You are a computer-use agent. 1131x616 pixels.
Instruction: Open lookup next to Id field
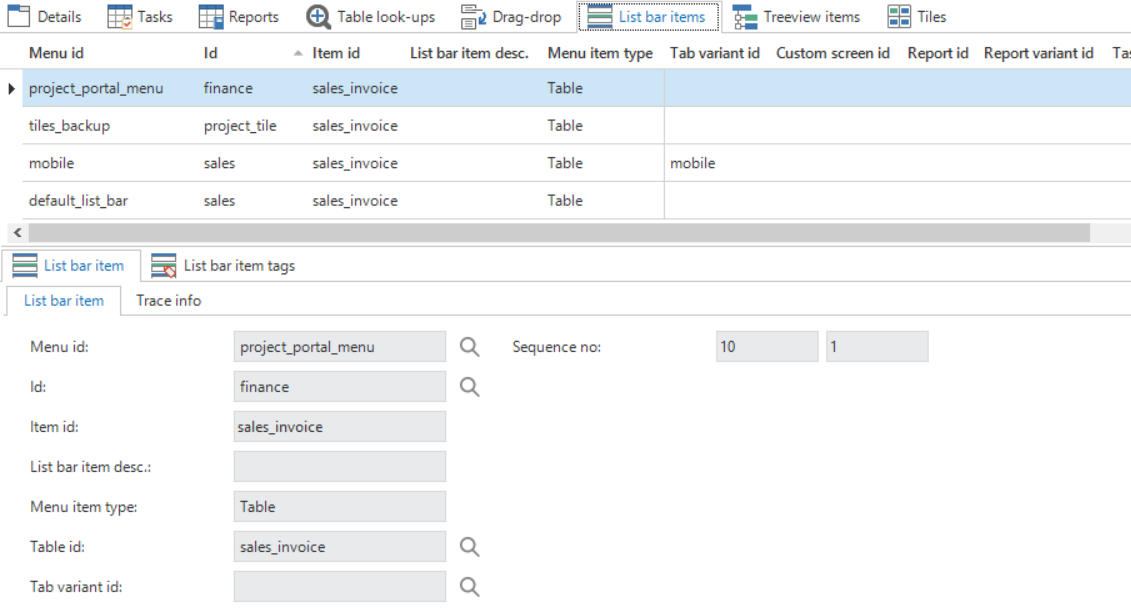[x=469, y=387]
